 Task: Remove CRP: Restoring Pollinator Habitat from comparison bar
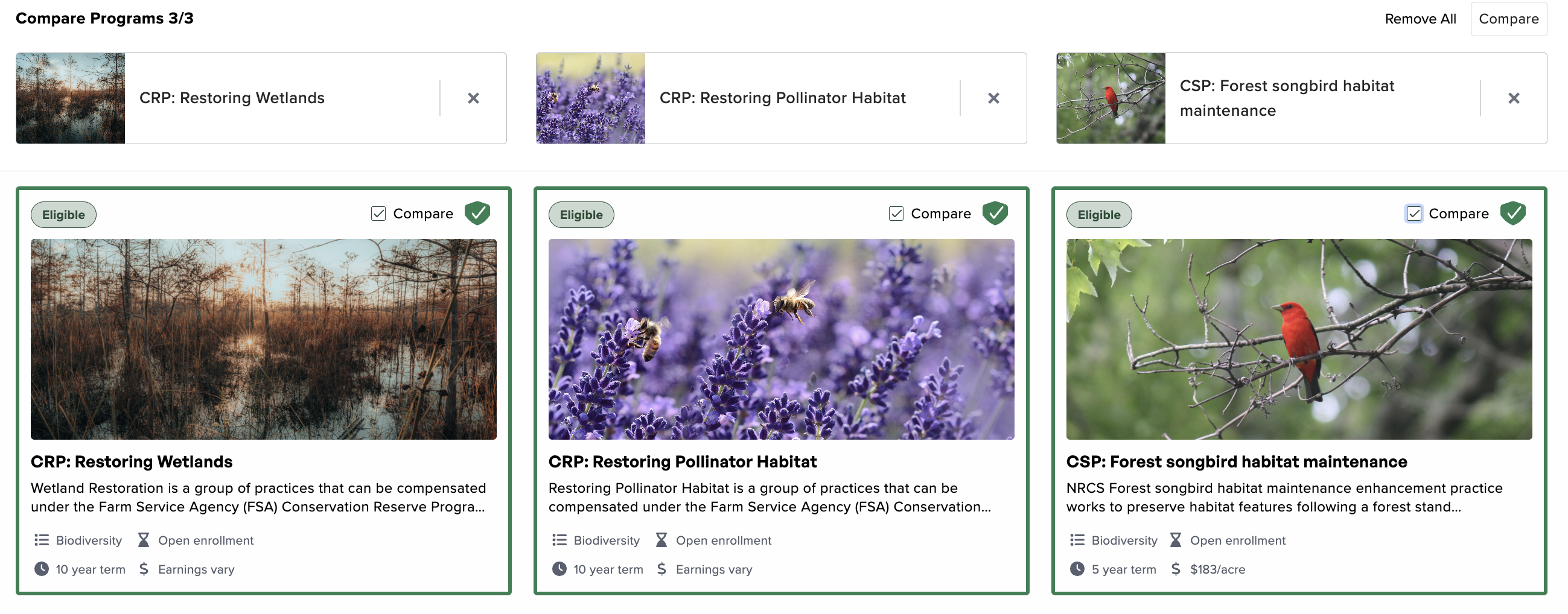click(x=994, y=98)
